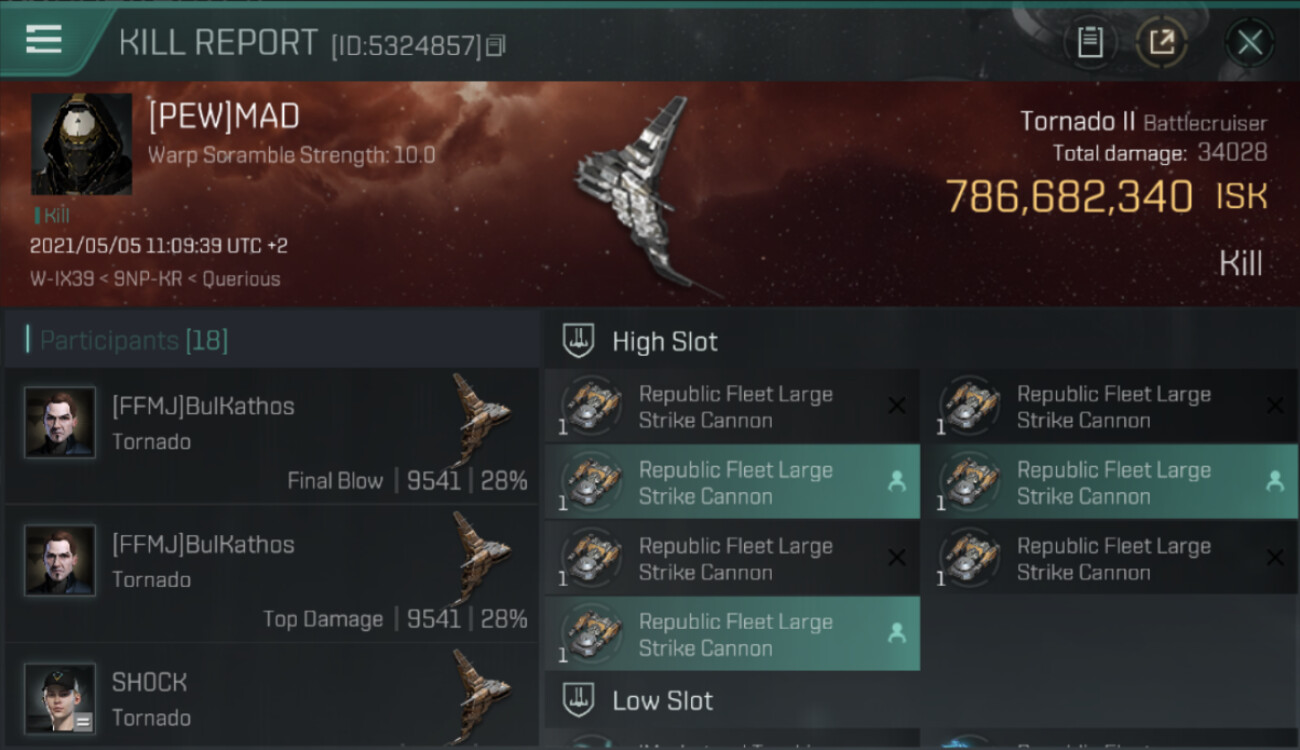
Task: Open the Low Slot section icon
Action: pyautogui.click(x=580, y=700)
